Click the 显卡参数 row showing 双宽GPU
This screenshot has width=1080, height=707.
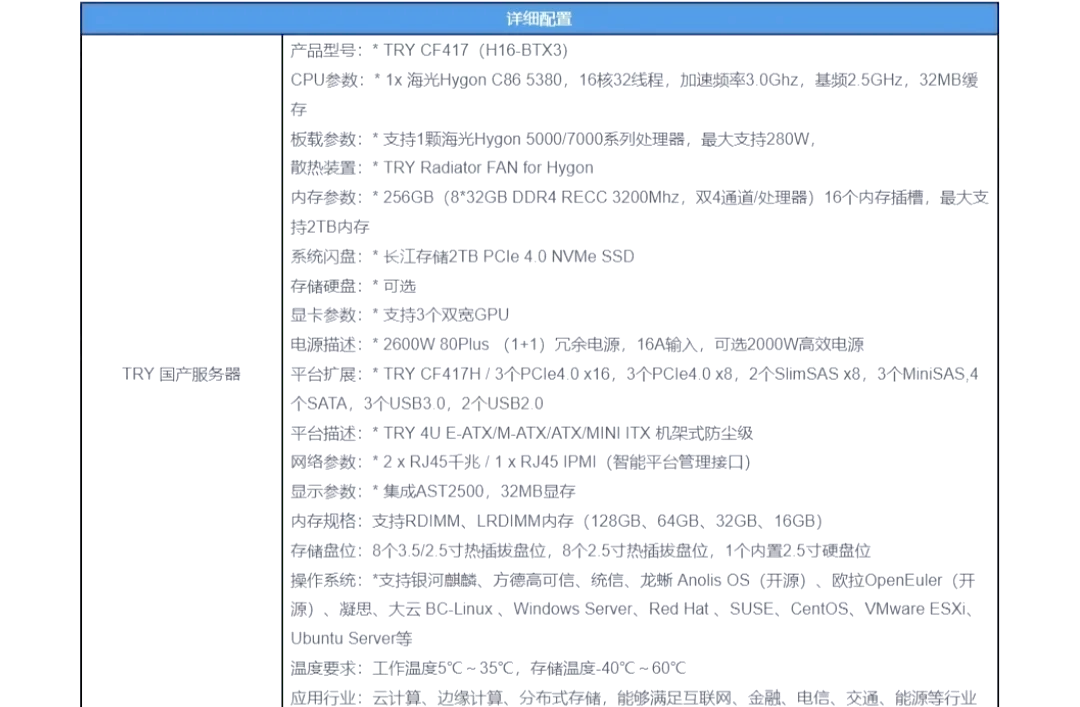point(400,314)
